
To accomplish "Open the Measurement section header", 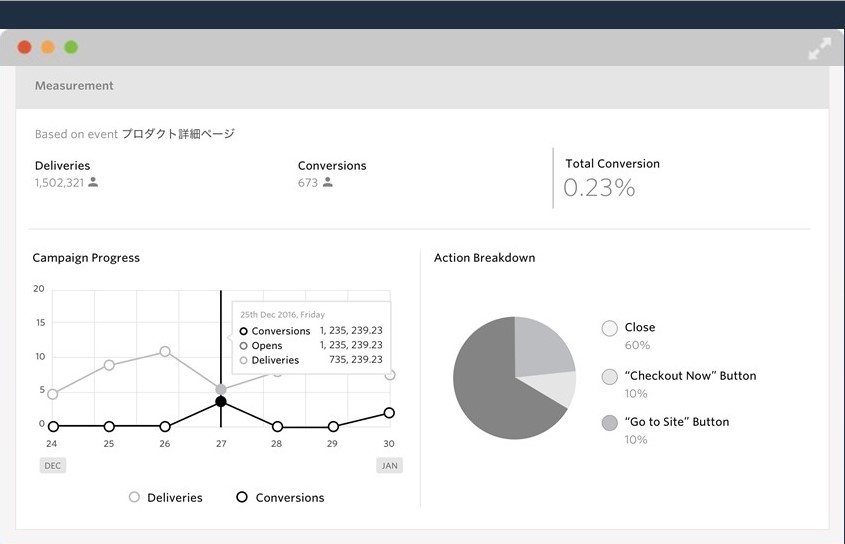I will 74,86.
